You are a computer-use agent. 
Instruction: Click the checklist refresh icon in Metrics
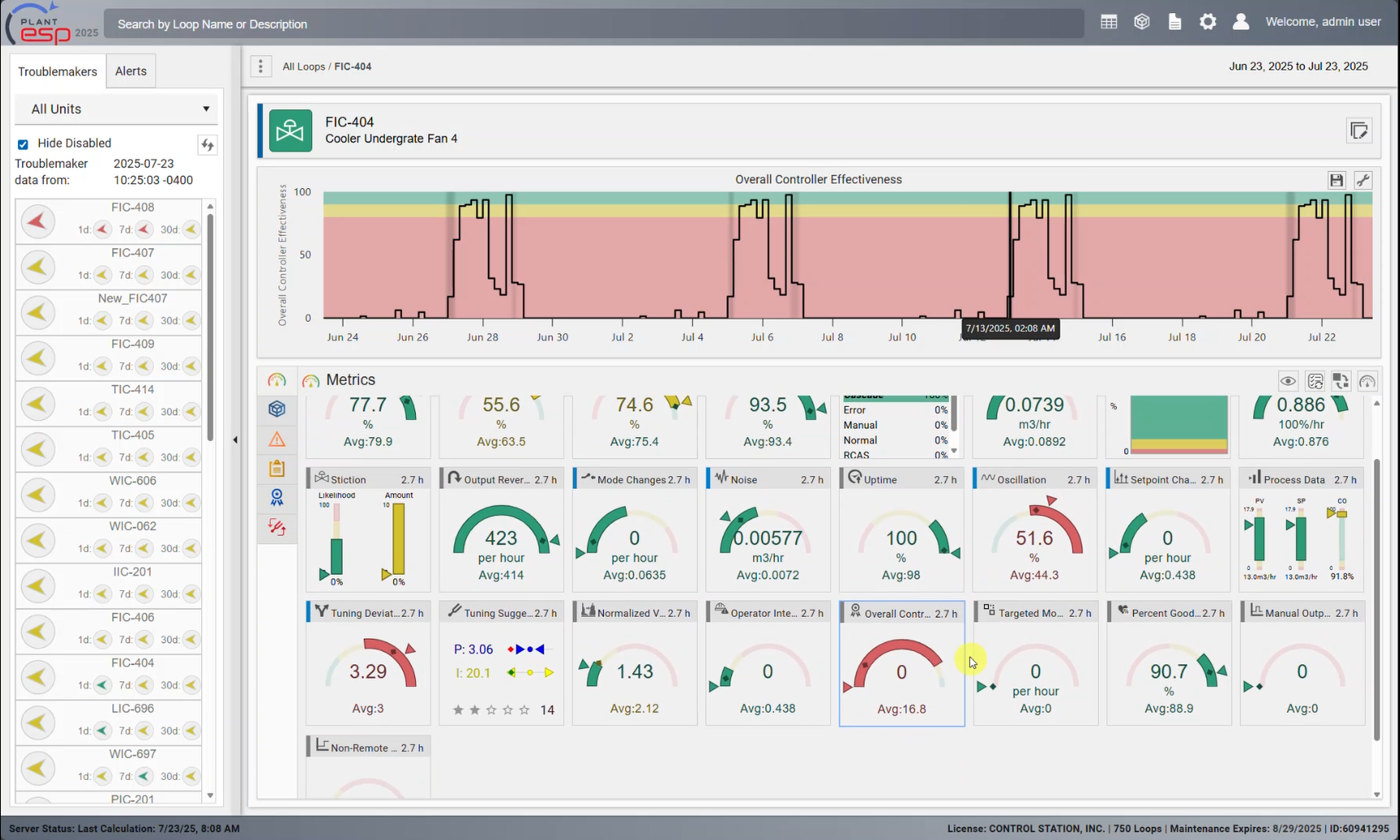1315,381
